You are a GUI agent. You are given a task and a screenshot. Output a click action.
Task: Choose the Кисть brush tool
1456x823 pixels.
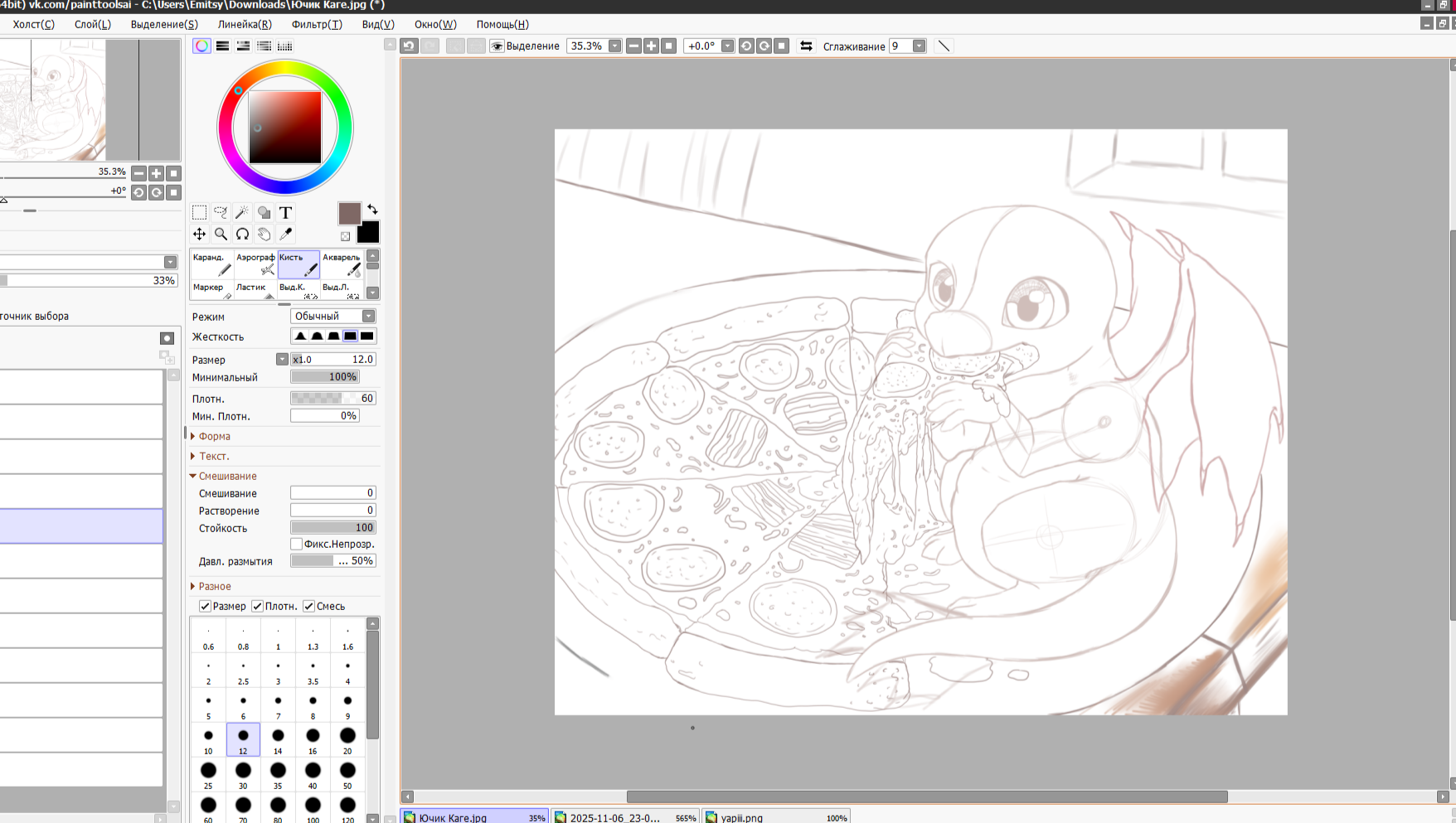tap(298, 264)
